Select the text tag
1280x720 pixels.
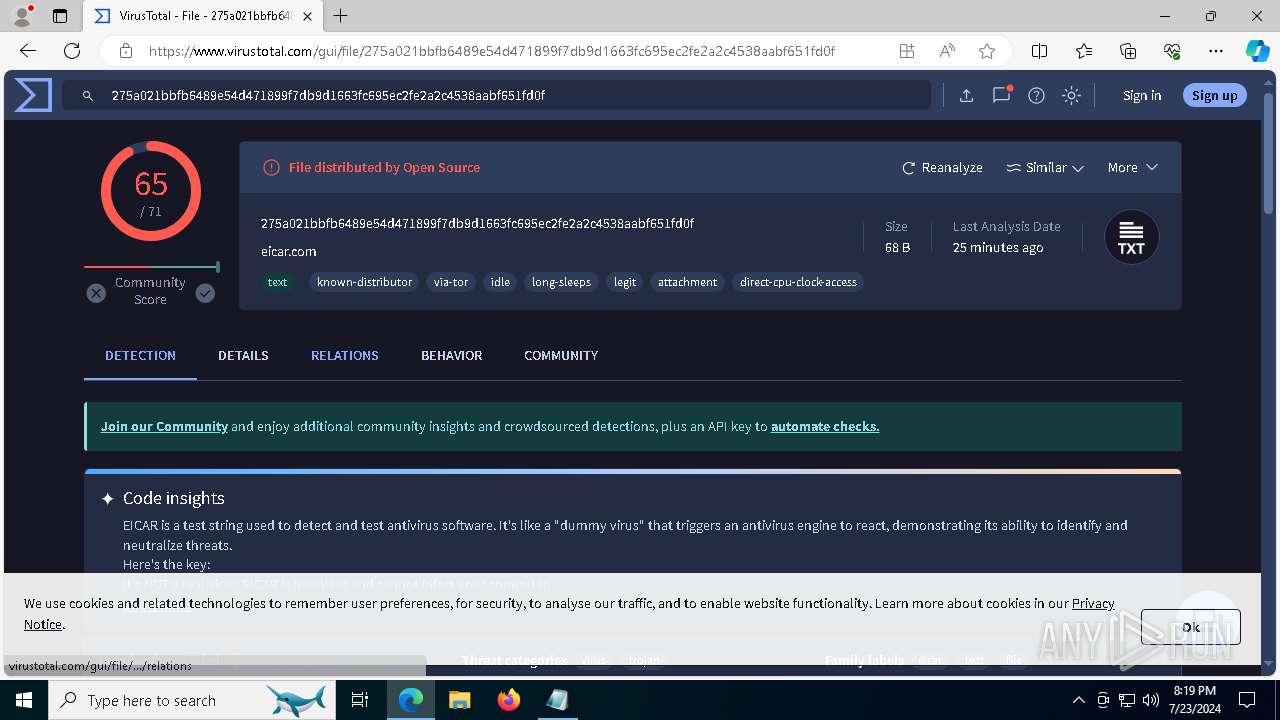(277, 282)
